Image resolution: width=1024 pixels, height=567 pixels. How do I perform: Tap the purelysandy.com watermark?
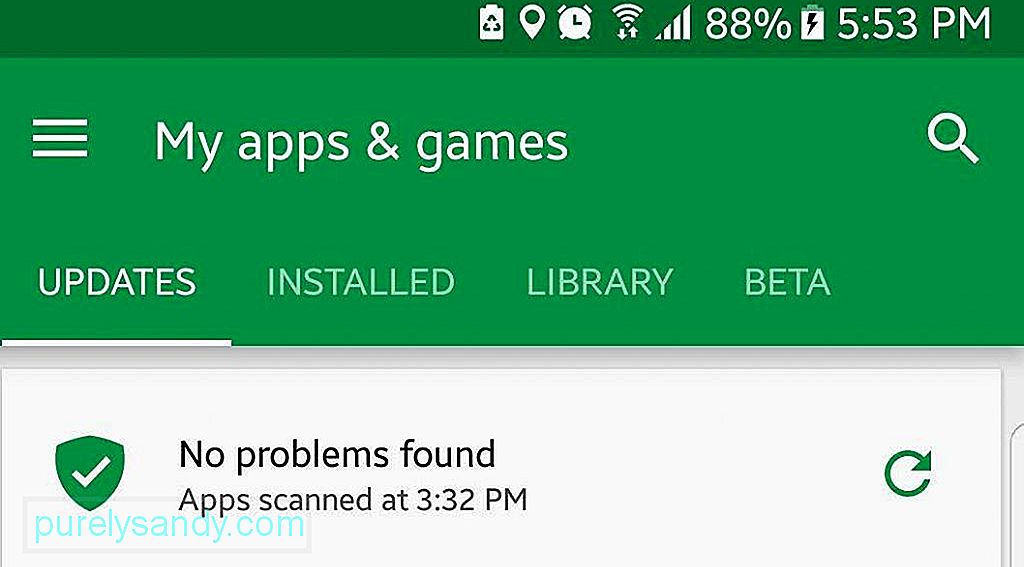pyautogui.click(x=169, y=525)
